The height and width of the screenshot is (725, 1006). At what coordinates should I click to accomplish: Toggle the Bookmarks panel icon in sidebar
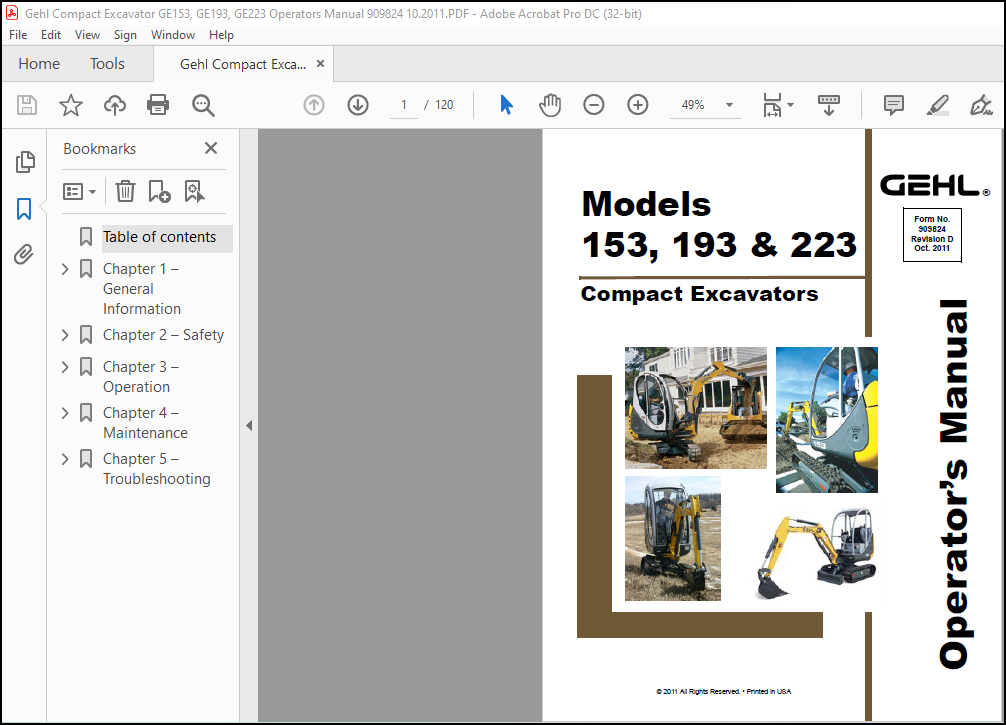click(24, 209)
